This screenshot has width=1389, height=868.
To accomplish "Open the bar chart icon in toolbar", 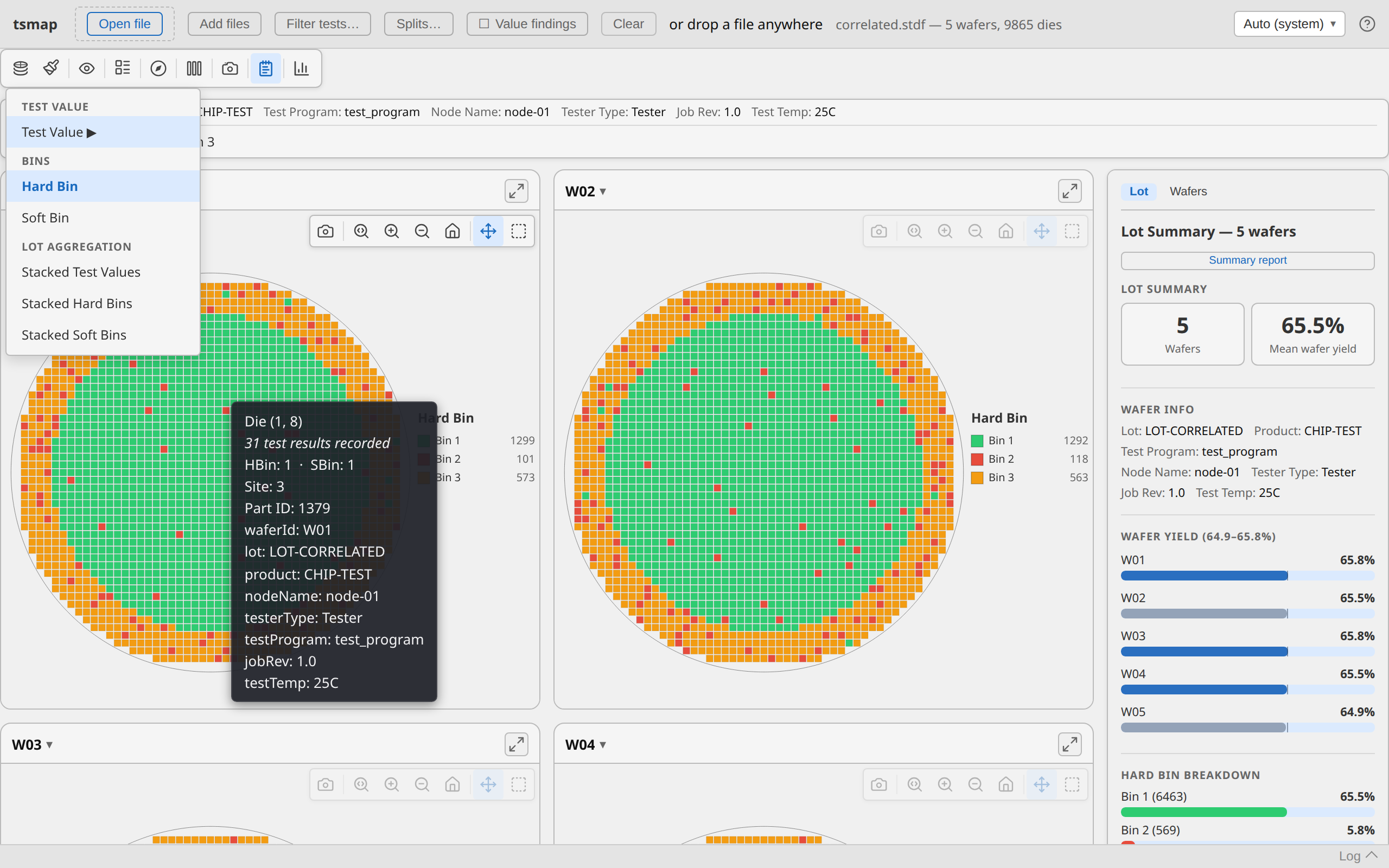I will tap(301, 68).
